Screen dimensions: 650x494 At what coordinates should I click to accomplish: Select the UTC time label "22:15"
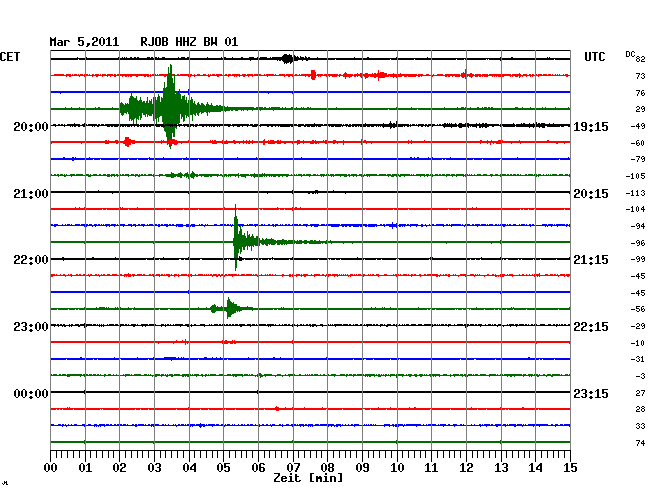pos(591,327)
